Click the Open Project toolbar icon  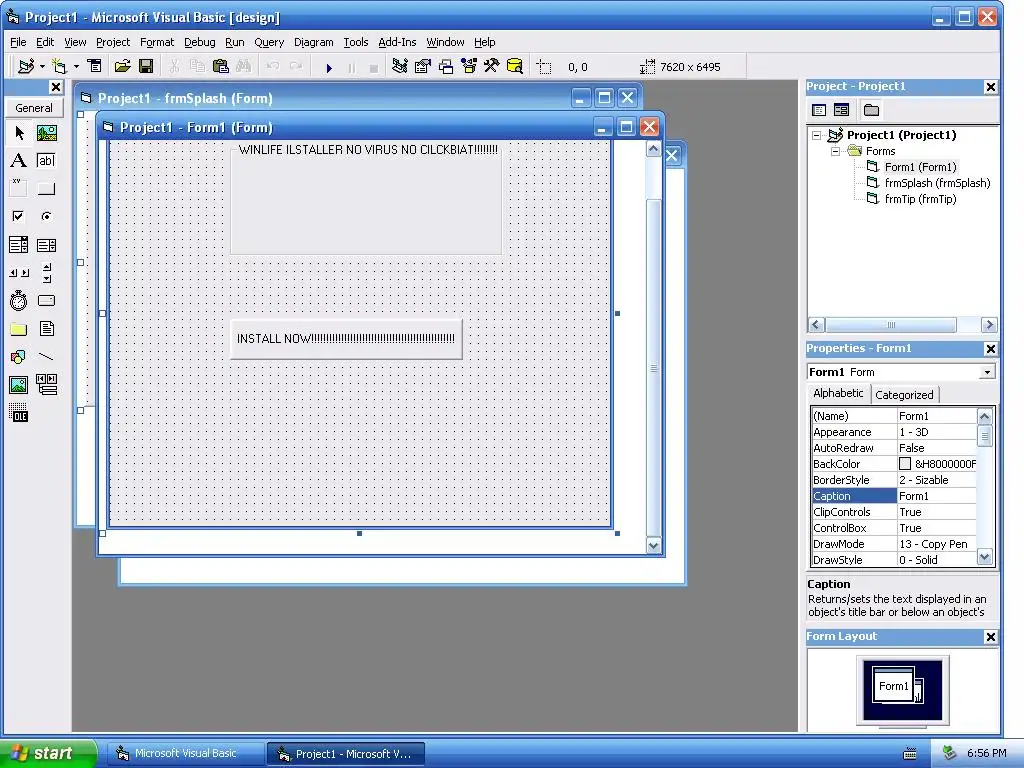coord(123,67)
